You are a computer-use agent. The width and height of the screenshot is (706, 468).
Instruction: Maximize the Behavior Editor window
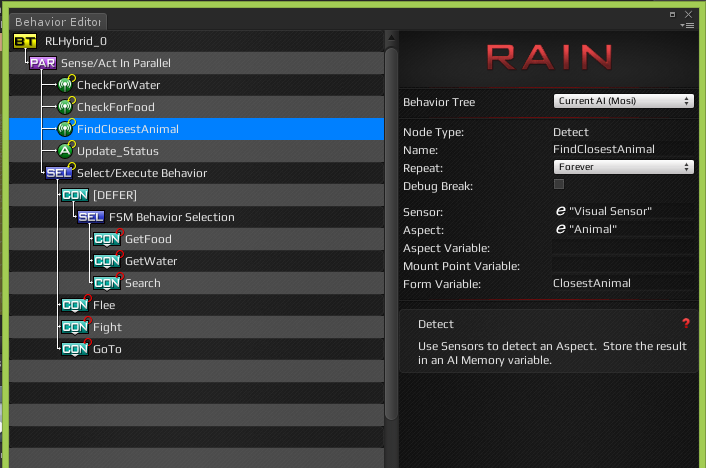coord(672,14)
